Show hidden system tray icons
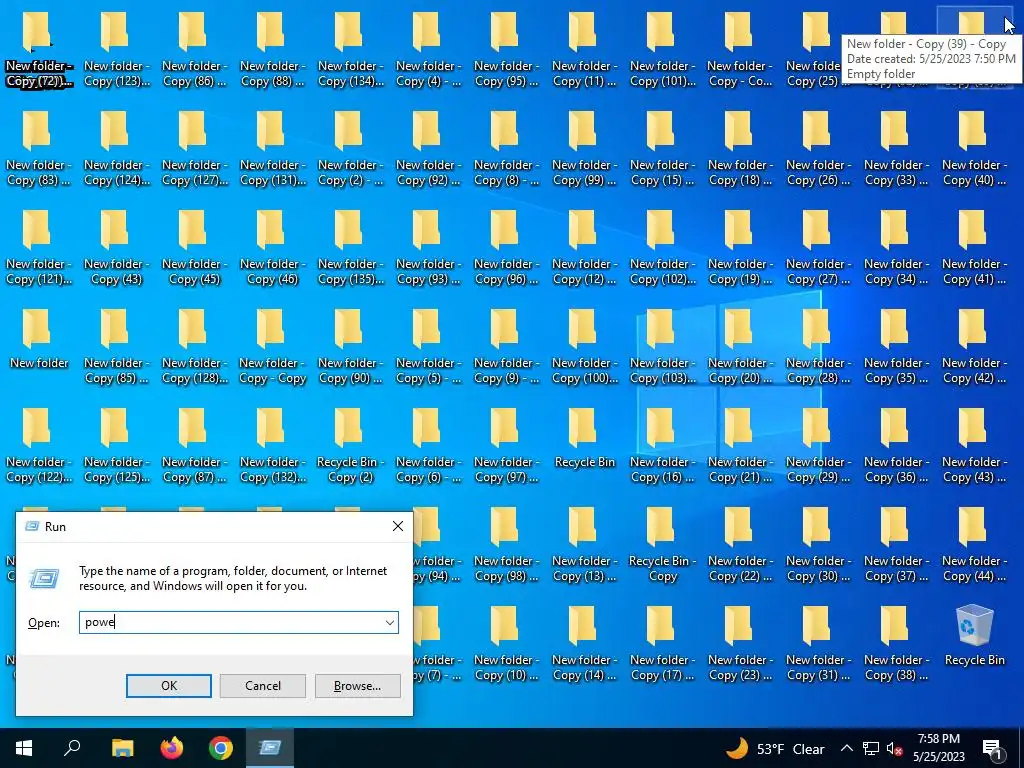1024x768 pixels. coord(846,748)
